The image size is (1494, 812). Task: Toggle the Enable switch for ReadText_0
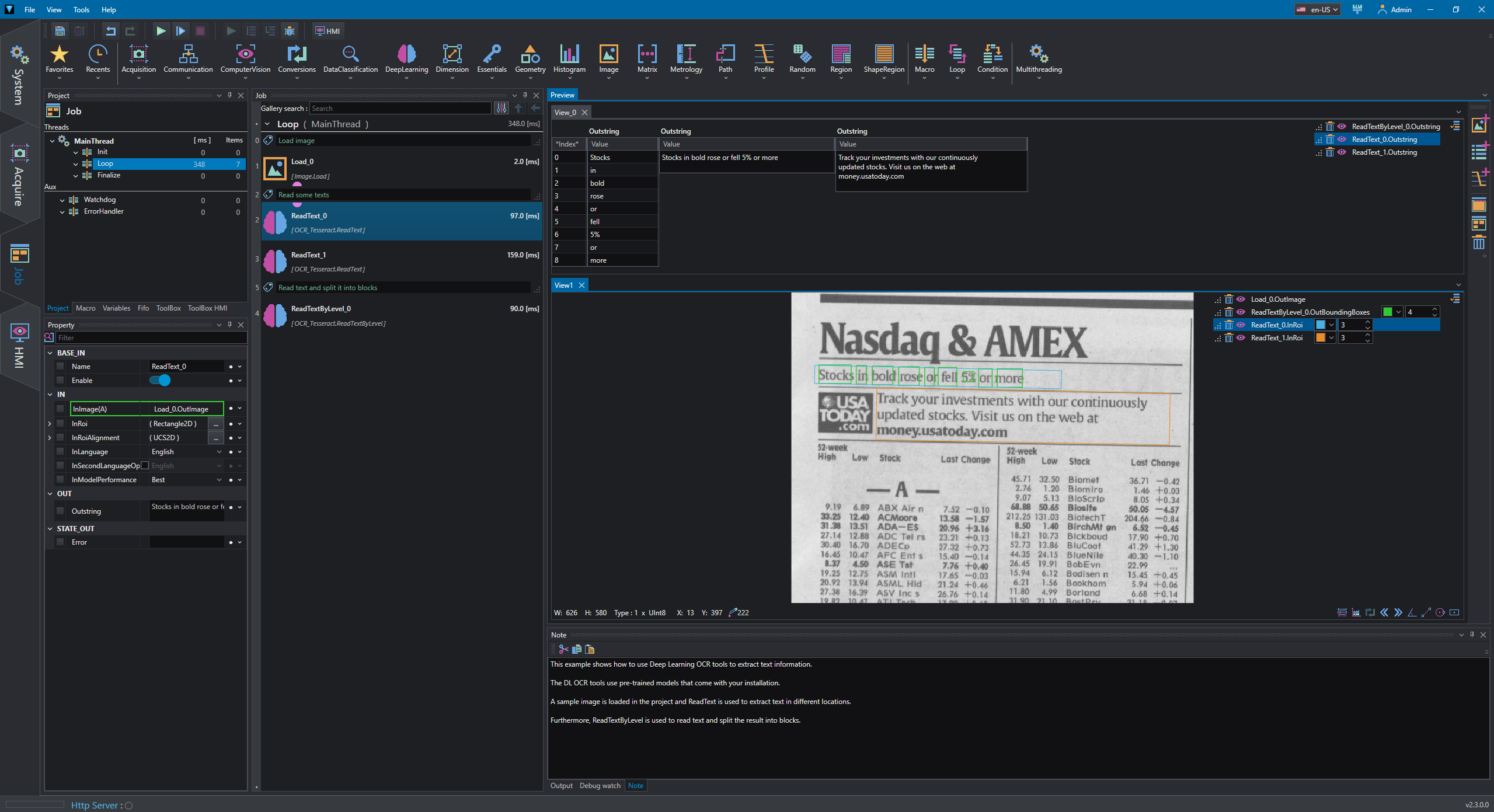160,381
